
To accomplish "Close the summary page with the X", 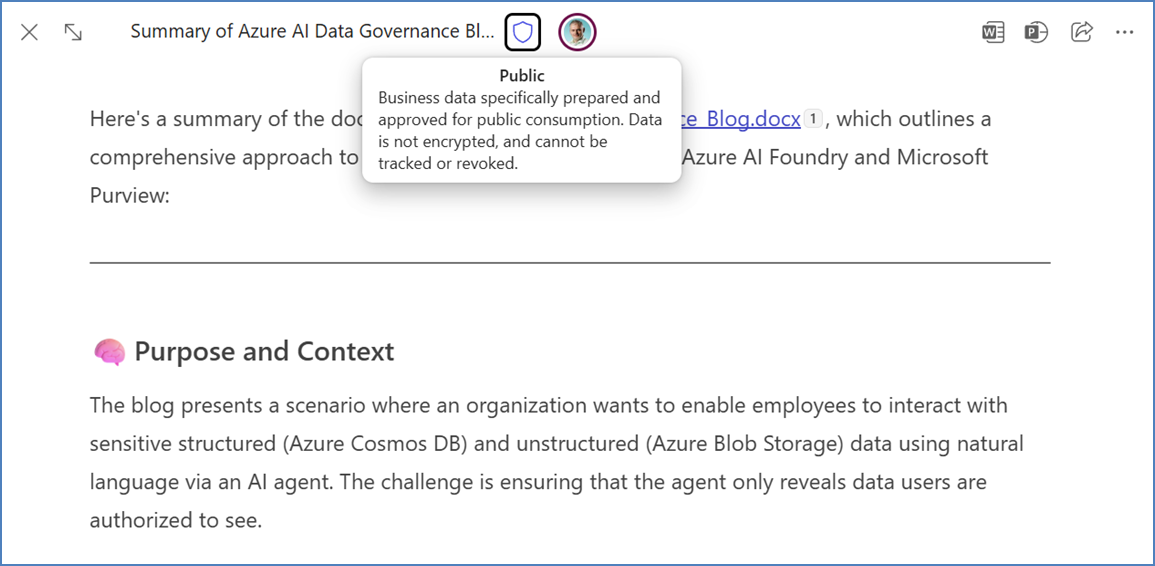I will pyautogui.click(x=30, y=32).
